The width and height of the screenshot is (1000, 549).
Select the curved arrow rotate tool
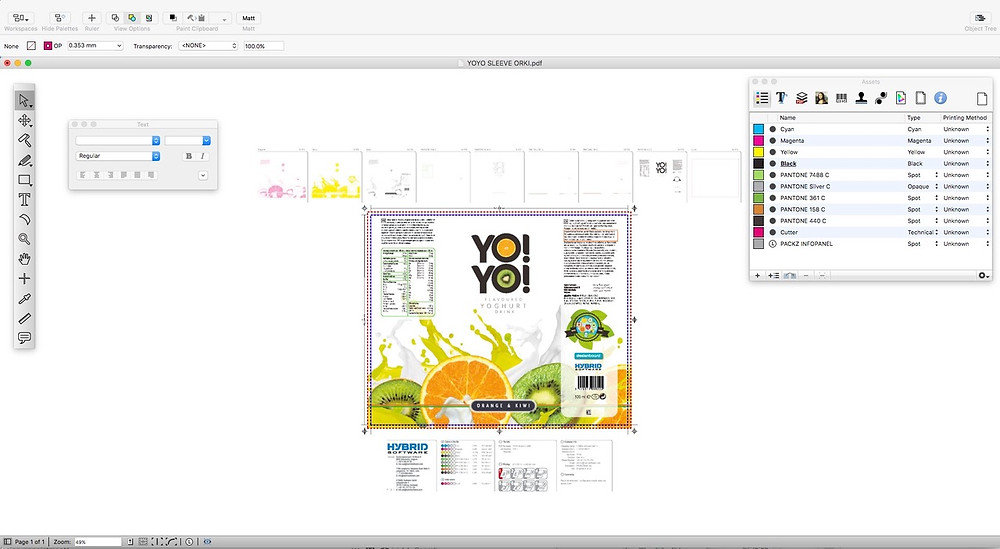coord(24,219)
